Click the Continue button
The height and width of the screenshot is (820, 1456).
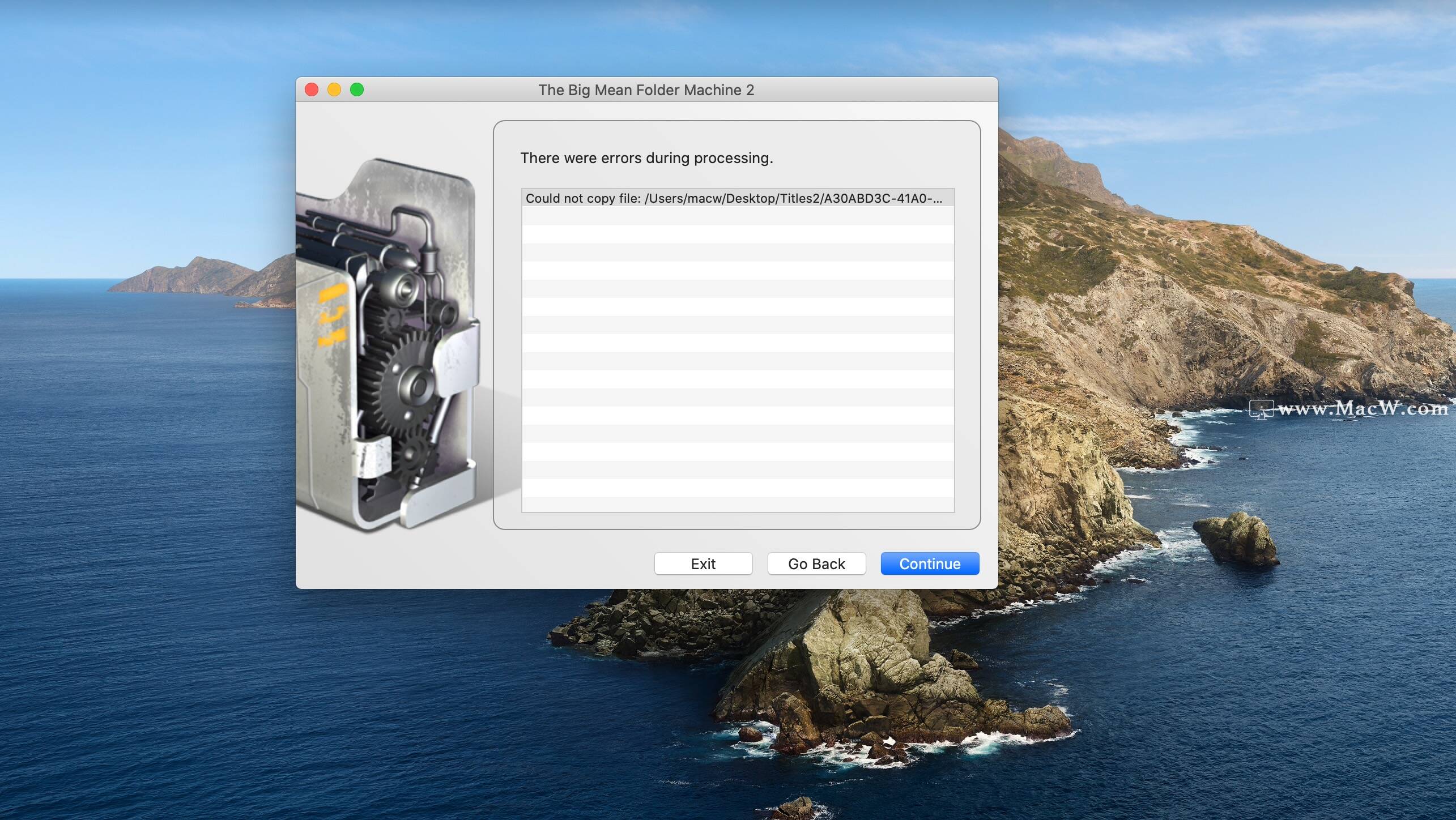point(930,563)
